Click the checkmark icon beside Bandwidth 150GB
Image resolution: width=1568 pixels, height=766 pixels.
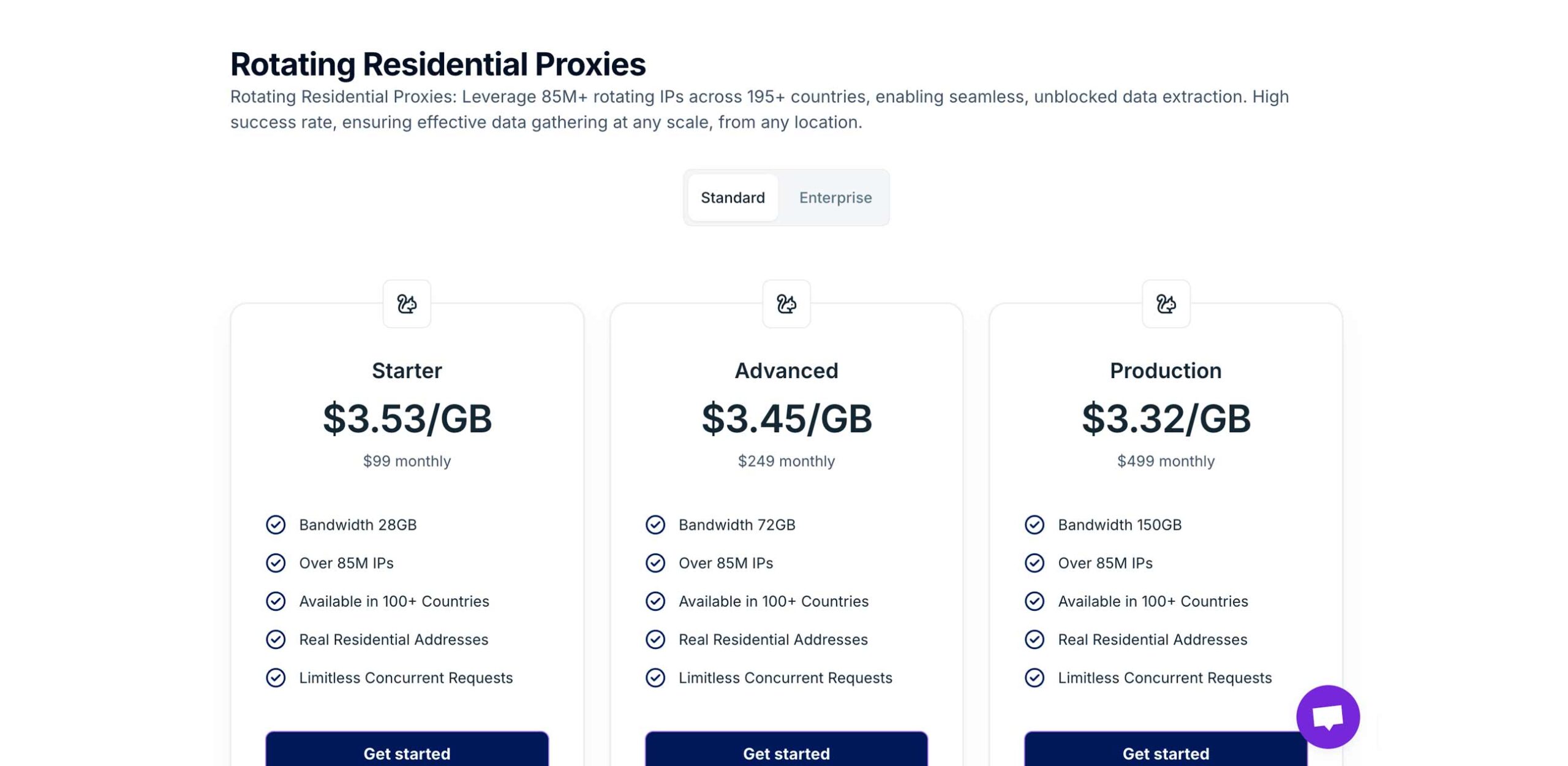[1035, 525]
